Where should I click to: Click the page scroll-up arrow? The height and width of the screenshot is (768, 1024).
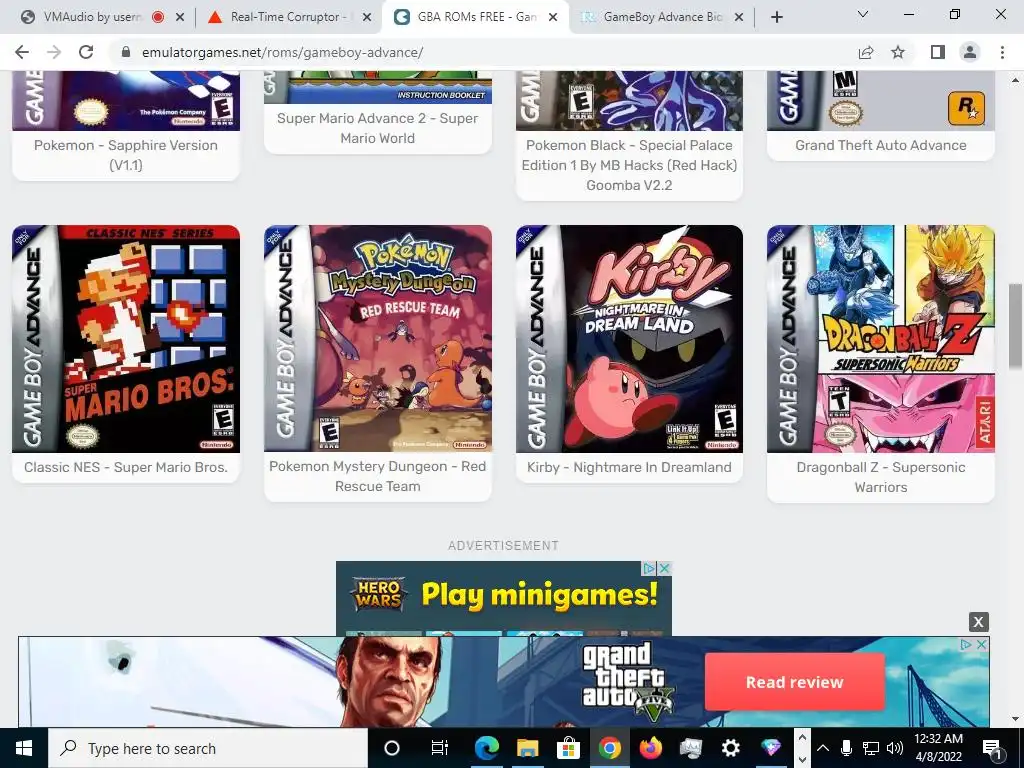pyautogui.click(x=1016, y=80)
